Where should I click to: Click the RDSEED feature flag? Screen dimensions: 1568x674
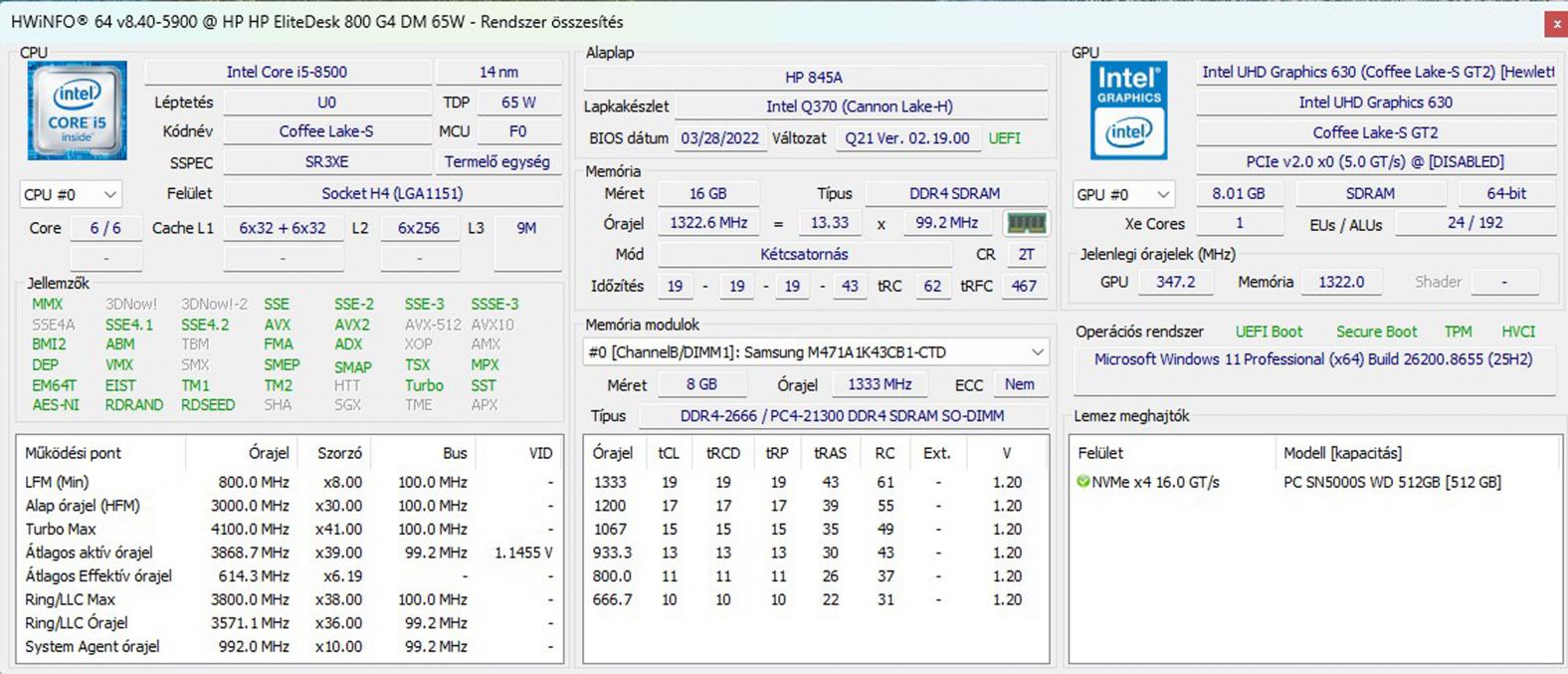tap(208, 405)
